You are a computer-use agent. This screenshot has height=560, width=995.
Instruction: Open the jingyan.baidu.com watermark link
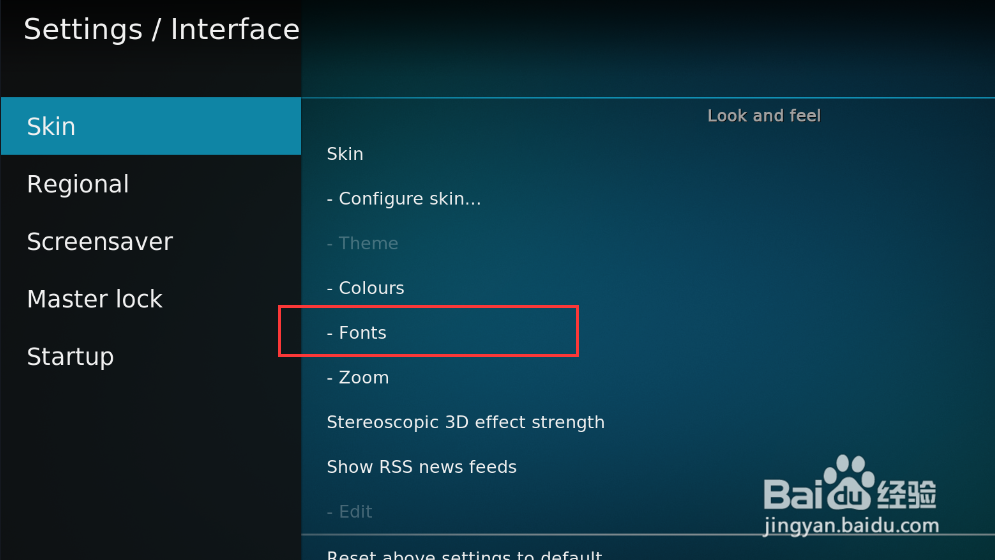(x=851, y=526)
